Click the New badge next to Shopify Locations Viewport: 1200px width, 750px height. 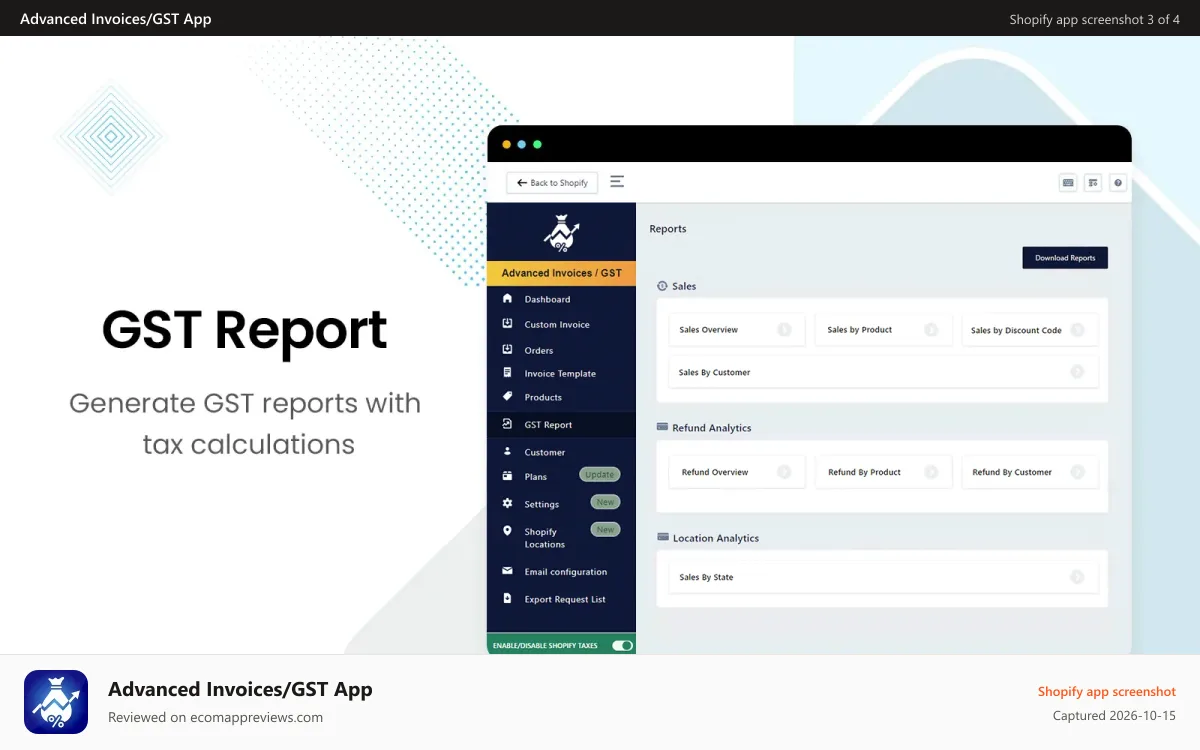[x=605, y=529]
